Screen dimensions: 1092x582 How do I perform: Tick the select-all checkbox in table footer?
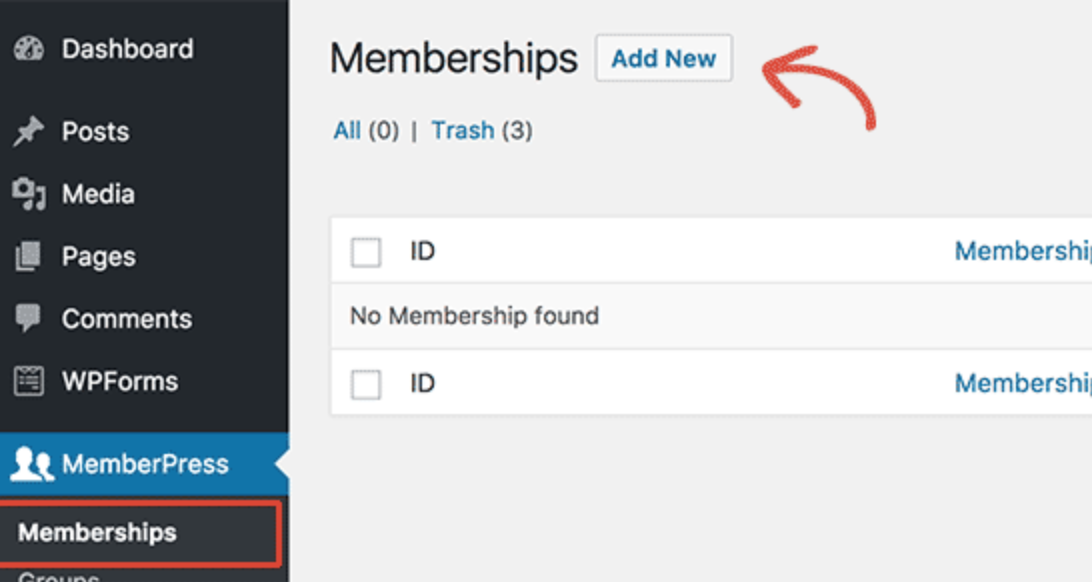pos(366,384)
